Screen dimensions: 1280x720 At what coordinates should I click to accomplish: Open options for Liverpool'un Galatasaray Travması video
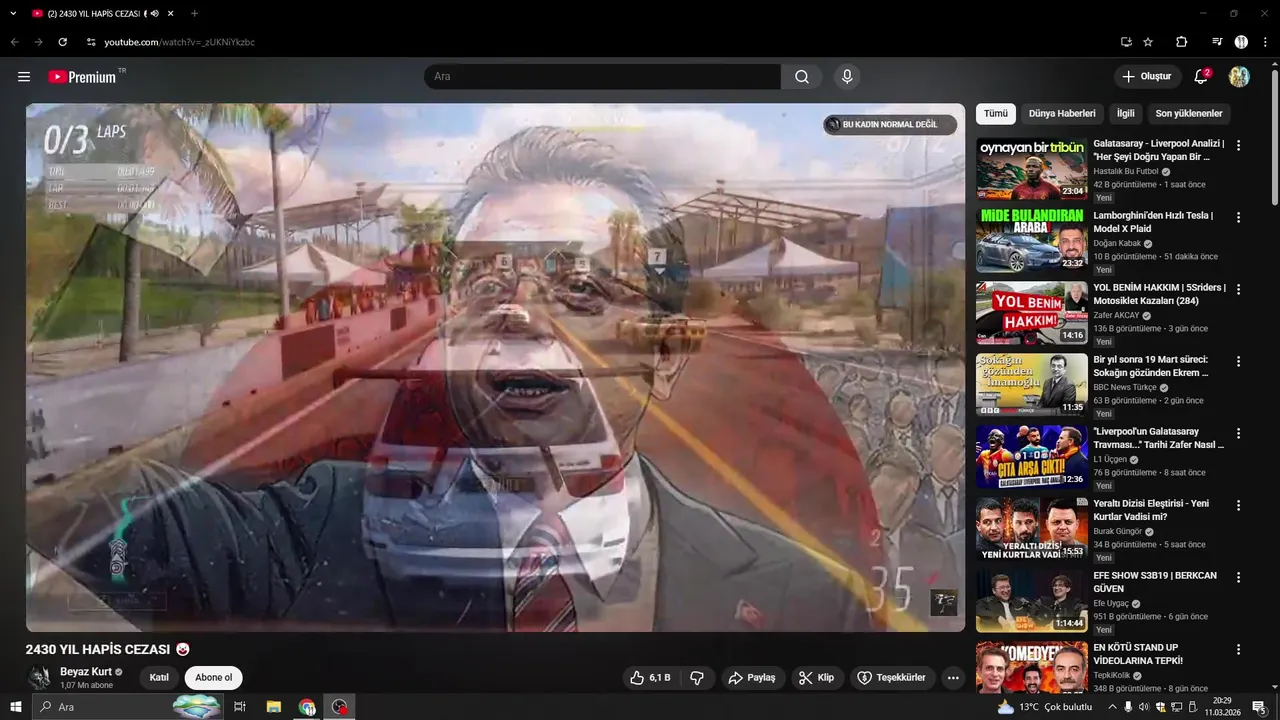point(1239,433)
